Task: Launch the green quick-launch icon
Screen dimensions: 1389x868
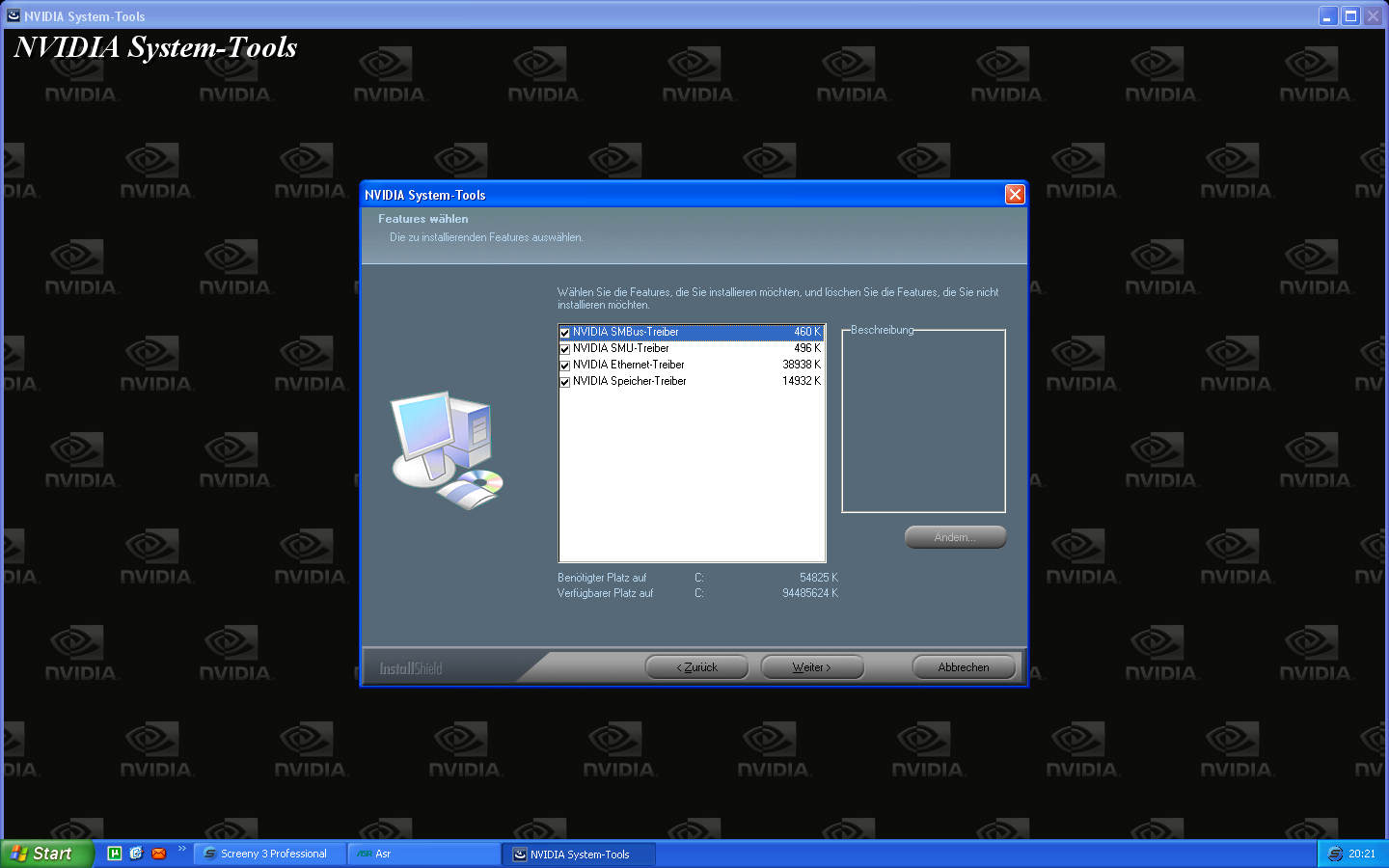Action: point(114,853)
